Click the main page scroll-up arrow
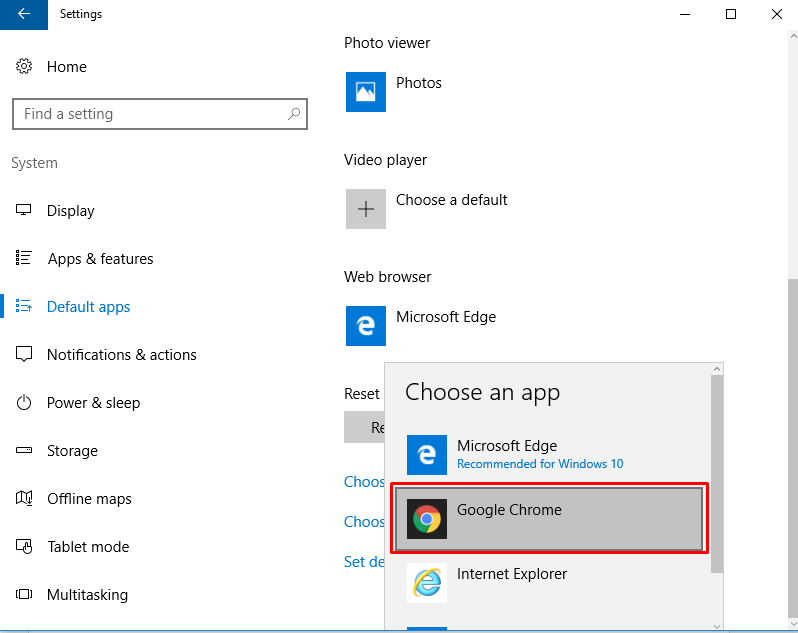This screenshot has width=798, height=633. (x=793, y=37)
